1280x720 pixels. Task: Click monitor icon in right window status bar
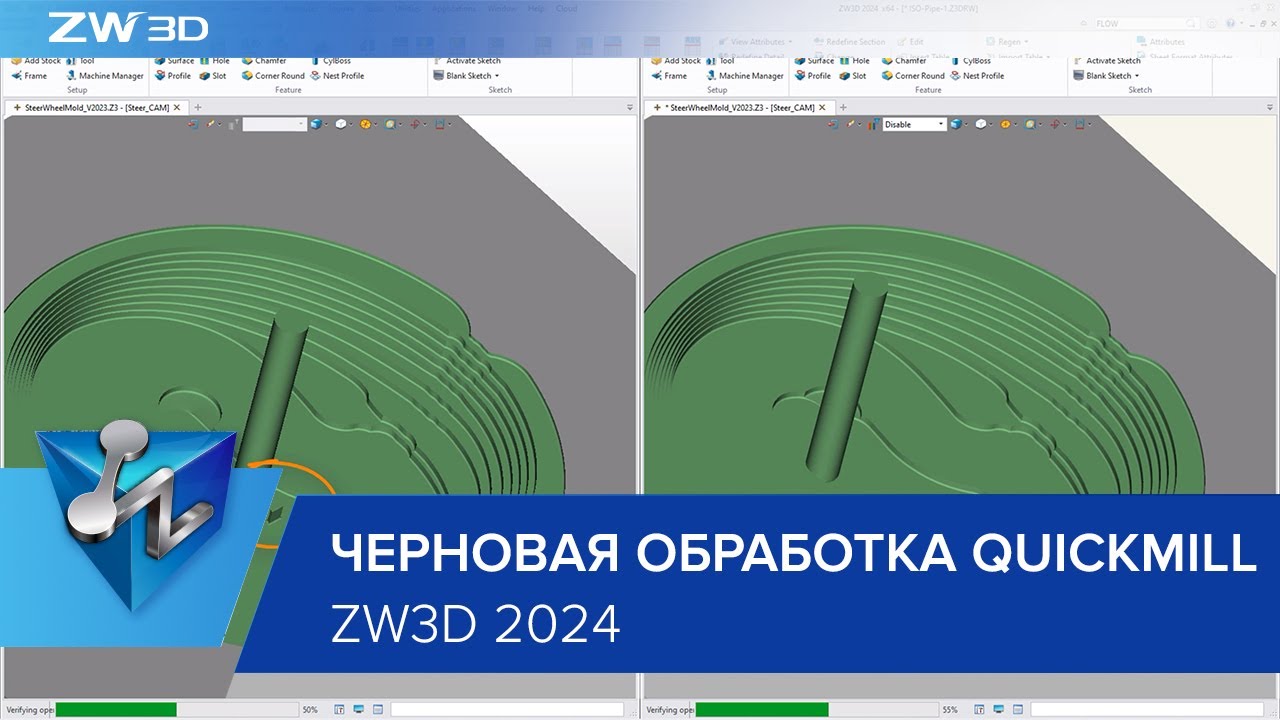coord(998,709)
